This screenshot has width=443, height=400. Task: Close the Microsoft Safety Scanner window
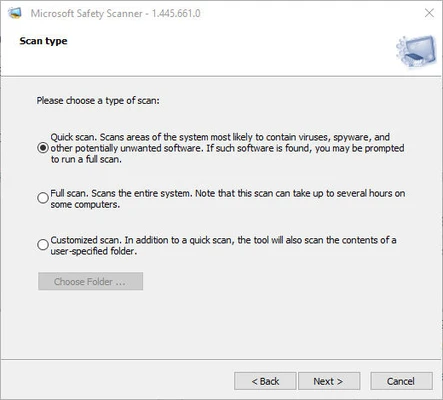coord(429,13)
